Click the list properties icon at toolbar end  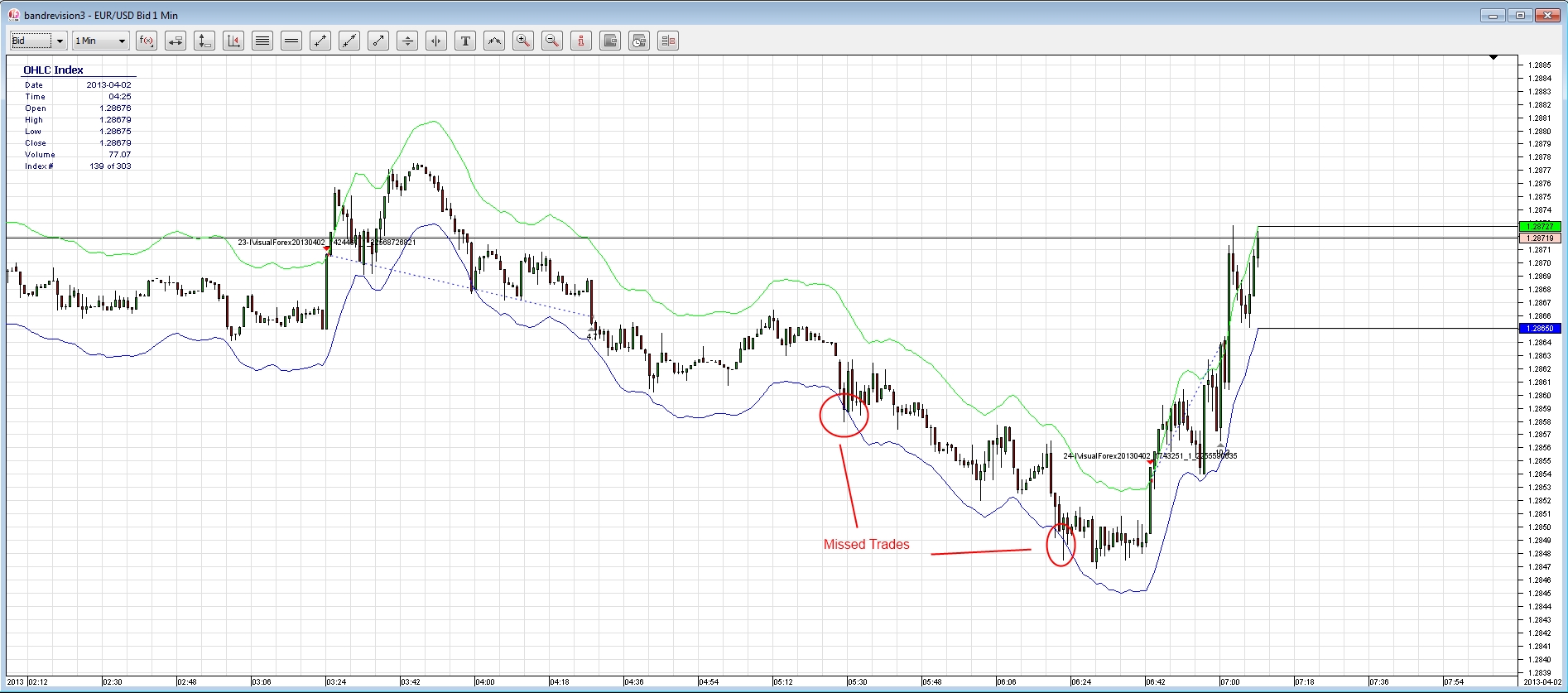[x=668, y=41]
